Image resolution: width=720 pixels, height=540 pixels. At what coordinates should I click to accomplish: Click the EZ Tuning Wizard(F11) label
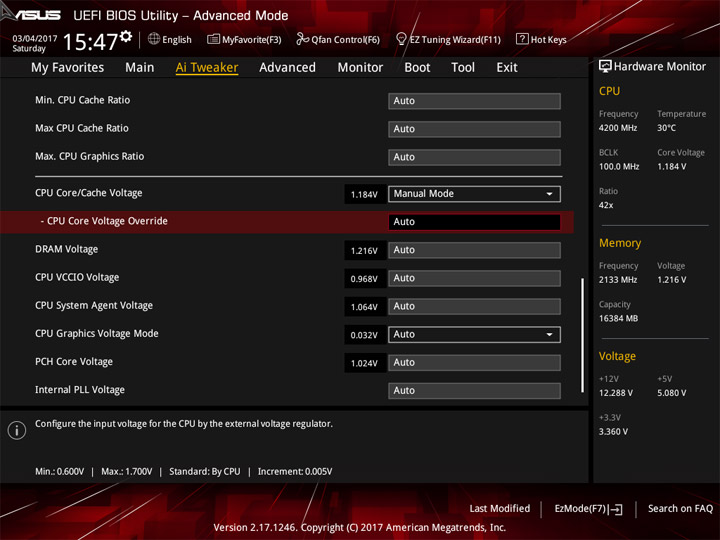pyautogui.click(x=455, y=39)
